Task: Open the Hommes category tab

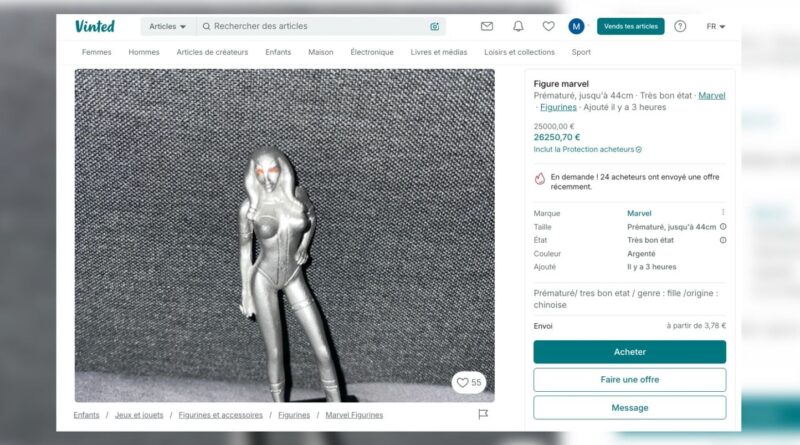Action: coord(144,52)
